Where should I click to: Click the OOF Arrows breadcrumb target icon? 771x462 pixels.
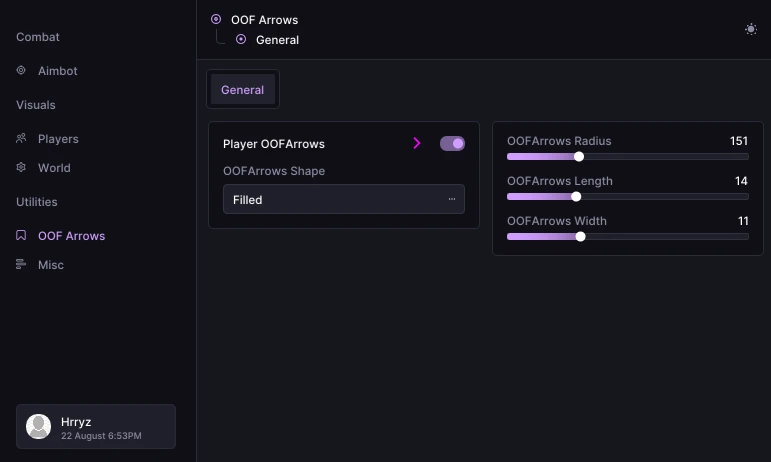[x=216, y=19]
